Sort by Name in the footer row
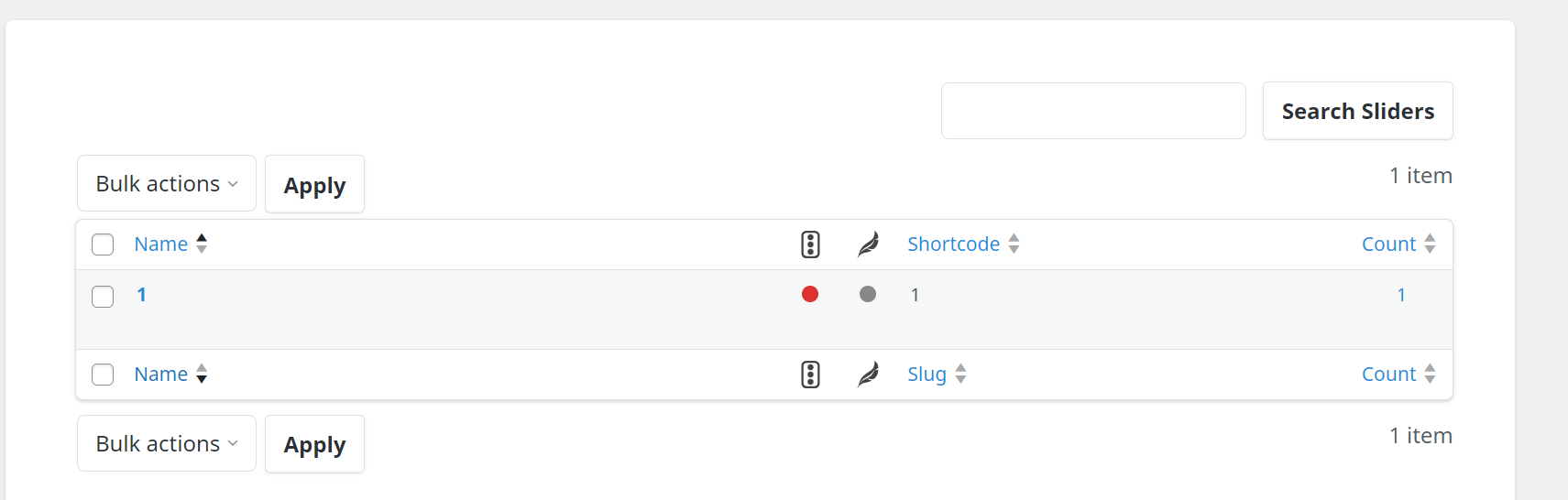Viewport: 1568px width, 500px height. (161, 375)
